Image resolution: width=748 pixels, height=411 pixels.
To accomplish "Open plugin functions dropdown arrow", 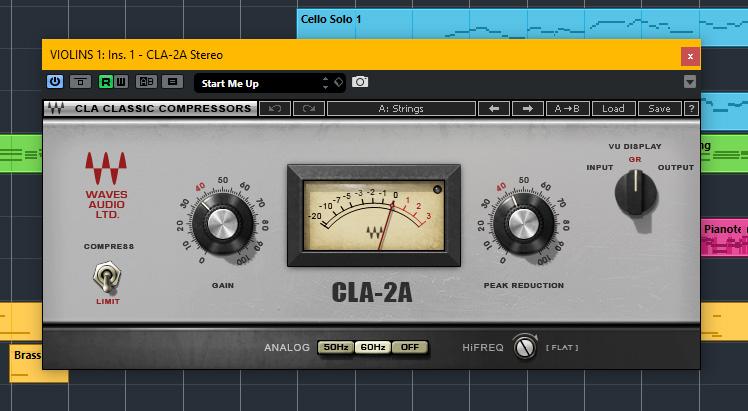I will [690, 82].
